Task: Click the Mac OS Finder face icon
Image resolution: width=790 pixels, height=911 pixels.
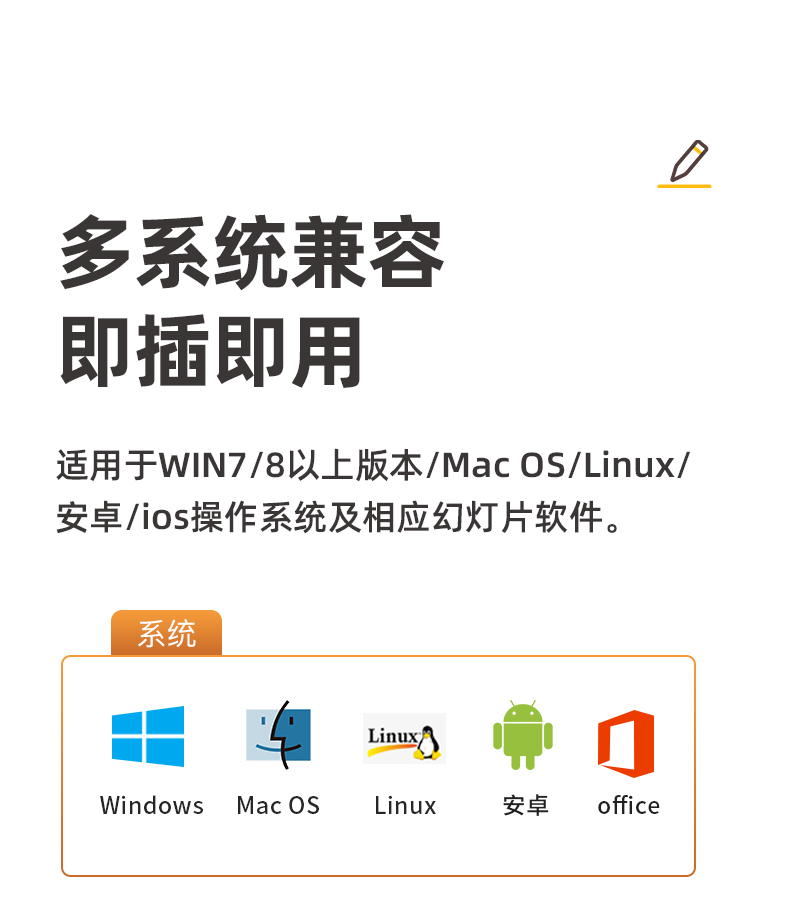Action: click(278, 735)
